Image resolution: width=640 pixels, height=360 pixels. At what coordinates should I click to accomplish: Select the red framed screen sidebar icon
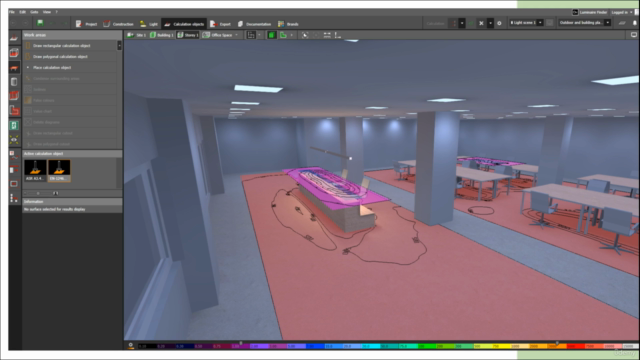14,184
